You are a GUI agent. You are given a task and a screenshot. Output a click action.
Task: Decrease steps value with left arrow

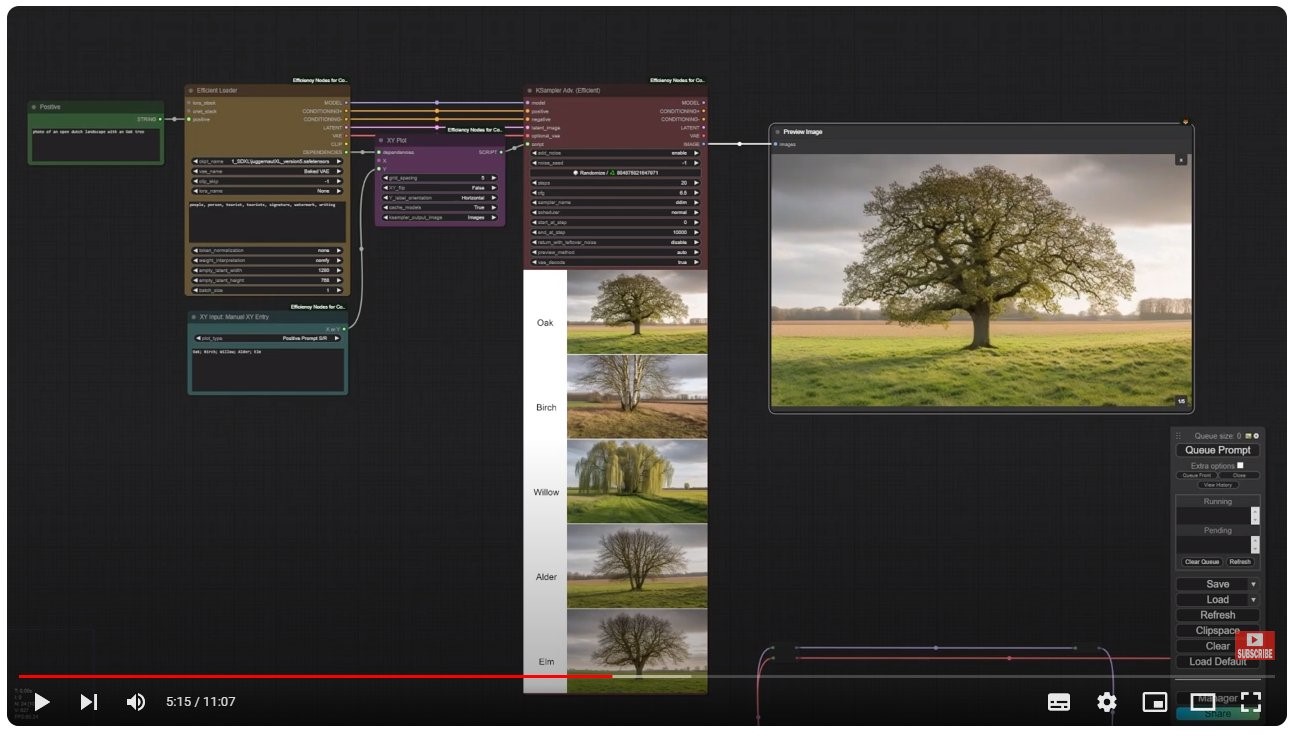click(x=534, y=183)
